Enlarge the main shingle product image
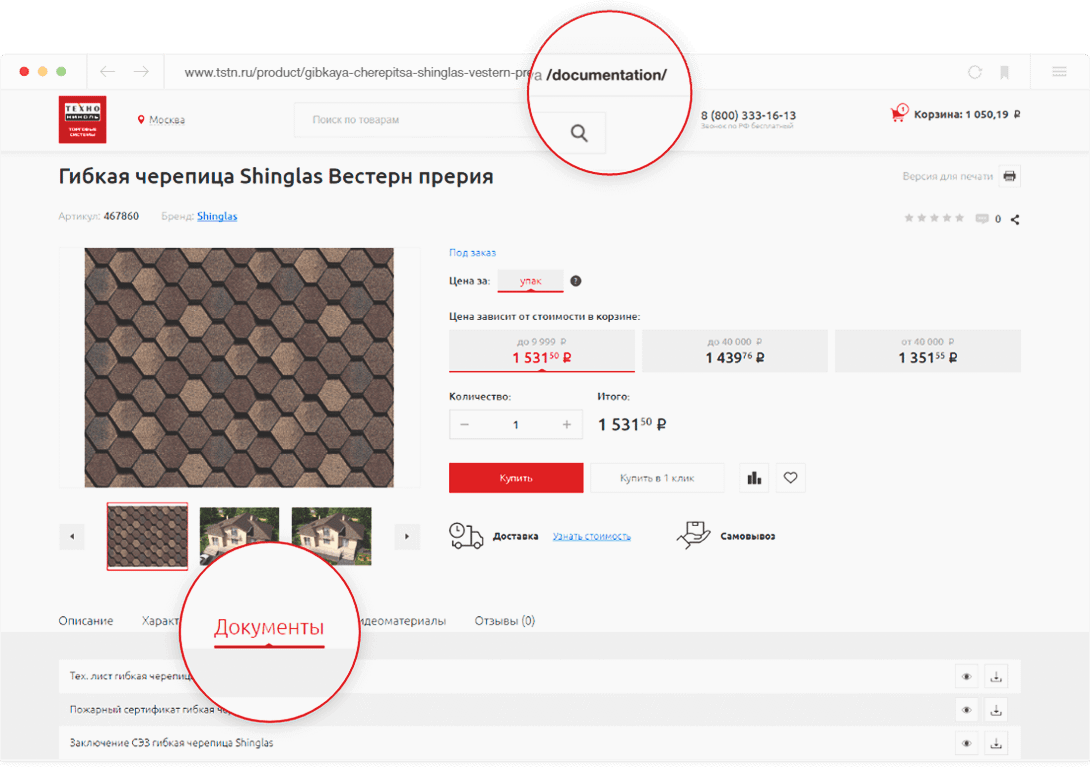1090x767 pixels. pyautogui.click(x=239, y=368)
